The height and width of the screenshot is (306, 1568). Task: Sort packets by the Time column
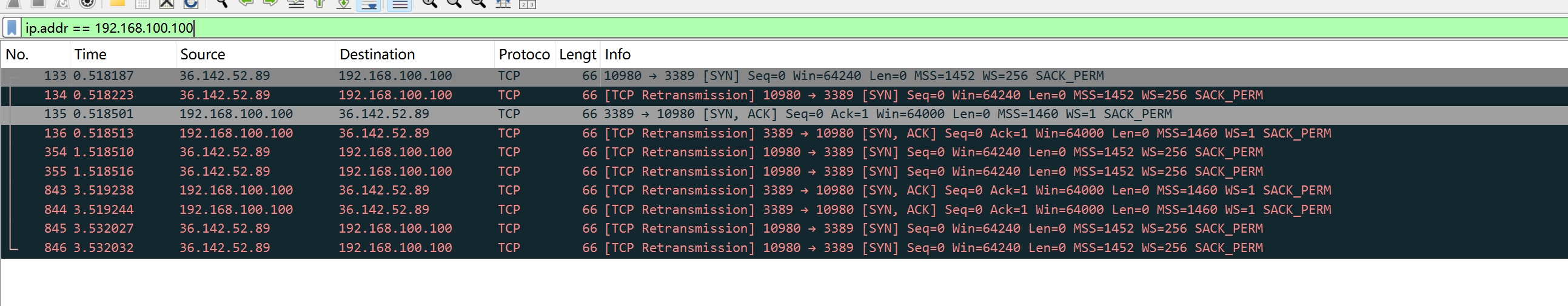click(90, 55)
